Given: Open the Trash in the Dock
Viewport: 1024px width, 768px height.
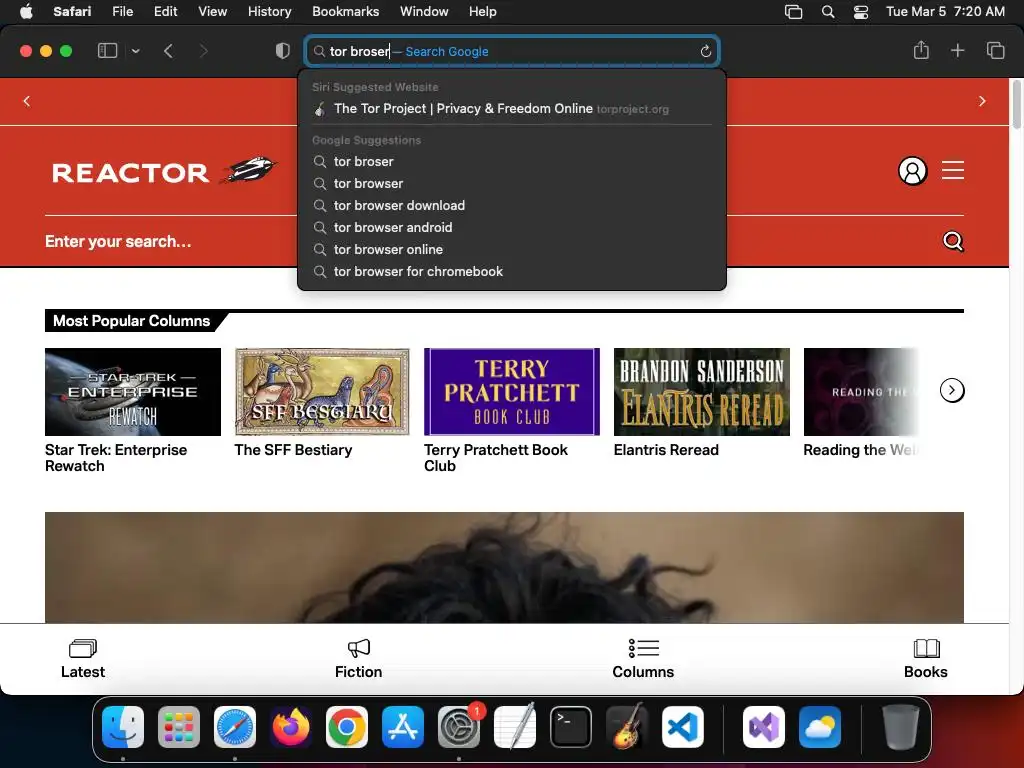Looking at the screenshot, I should 901,727.
